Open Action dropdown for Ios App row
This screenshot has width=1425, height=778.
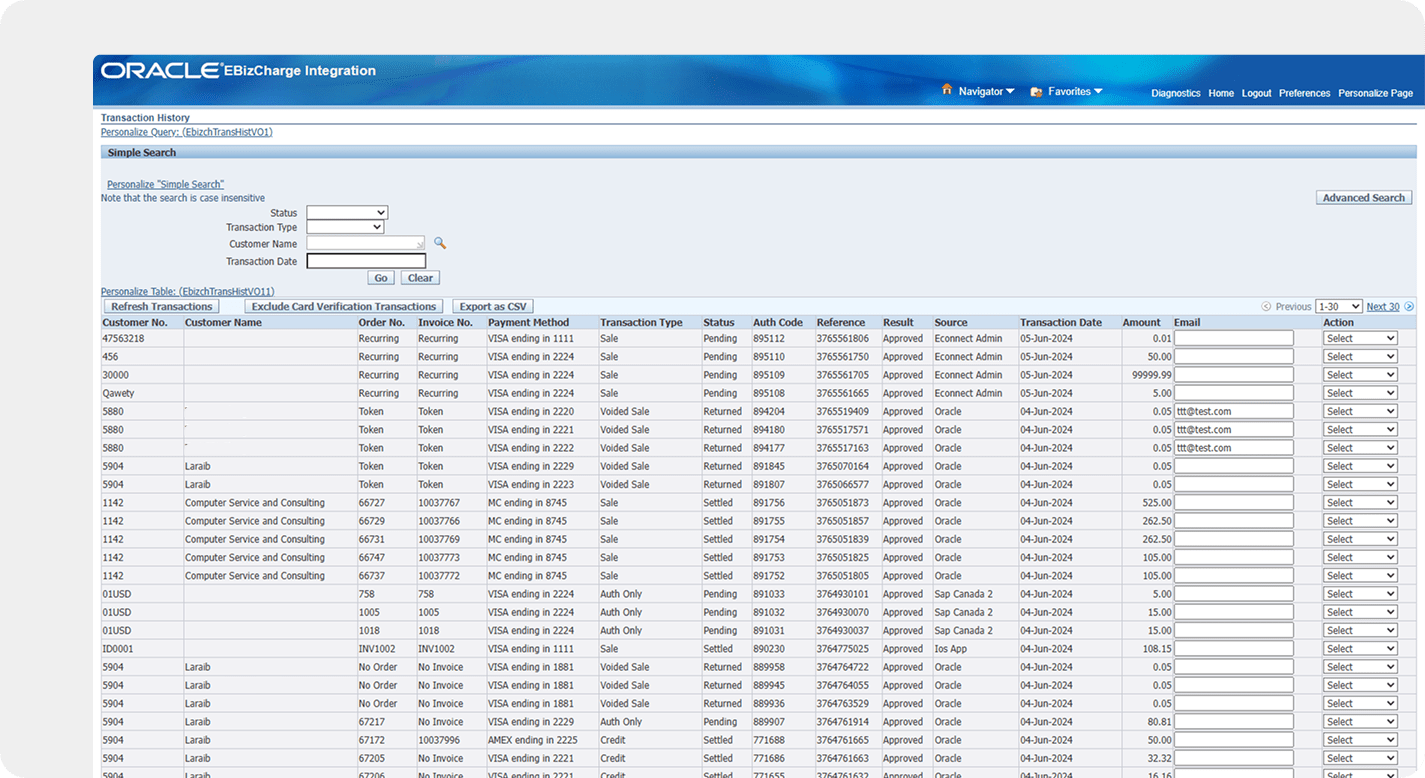[1360, 649]
